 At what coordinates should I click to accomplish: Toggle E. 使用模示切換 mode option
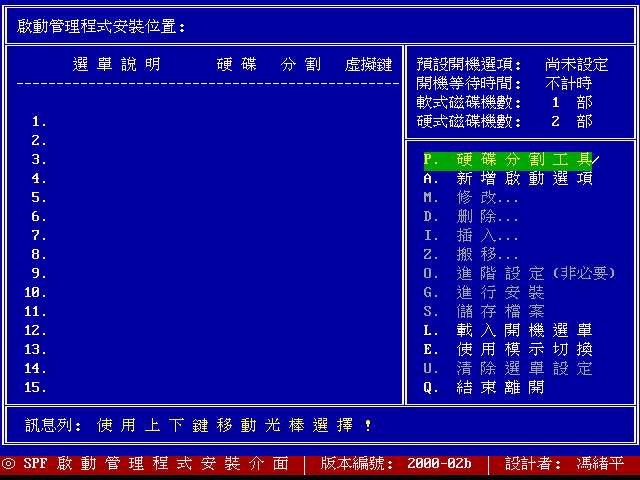tap(507, 349)
